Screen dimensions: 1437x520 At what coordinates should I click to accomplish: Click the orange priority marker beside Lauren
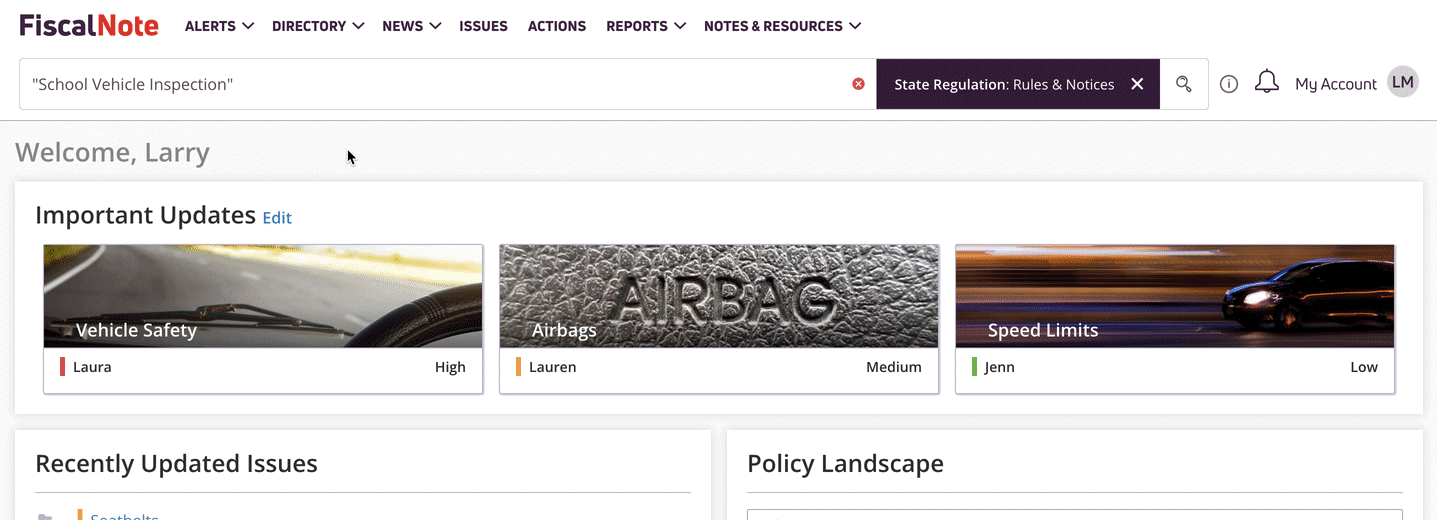519,367
